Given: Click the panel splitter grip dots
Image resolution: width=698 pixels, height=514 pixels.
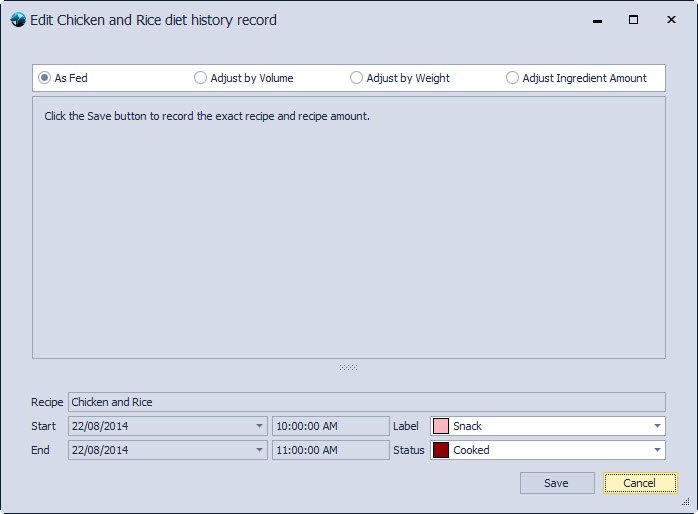Looking at the screenshot, I should pyautogui.click(x=348, y=367).
